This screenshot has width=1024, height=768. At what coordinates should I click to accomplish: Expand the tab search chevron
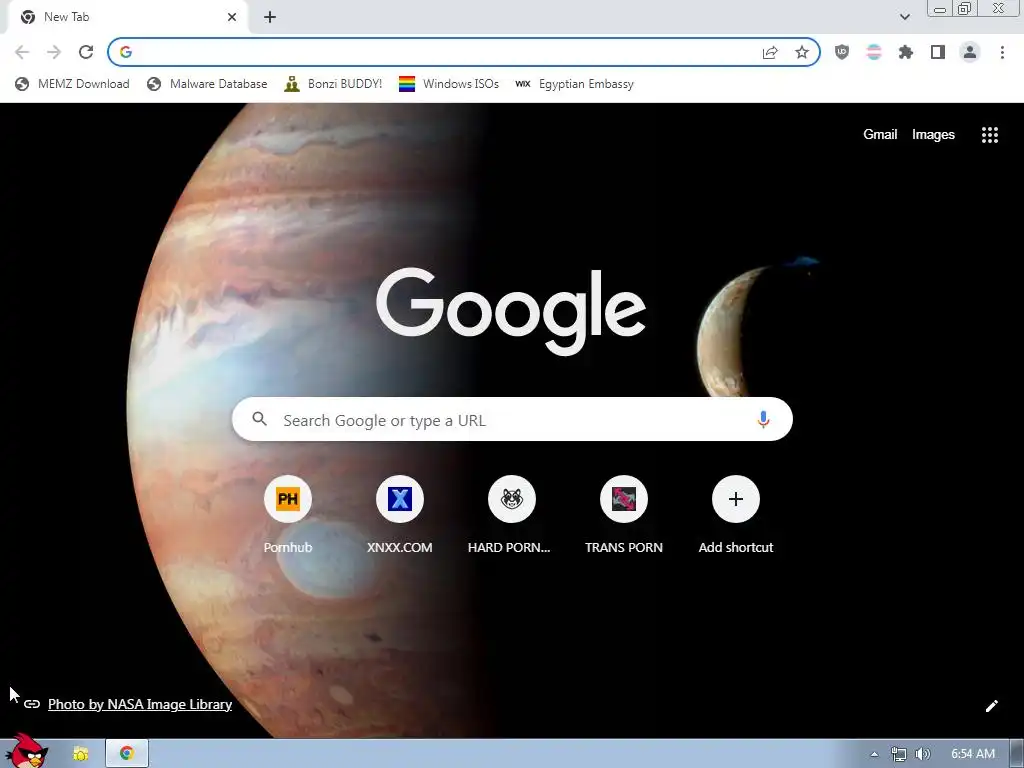tap(904, 17)
